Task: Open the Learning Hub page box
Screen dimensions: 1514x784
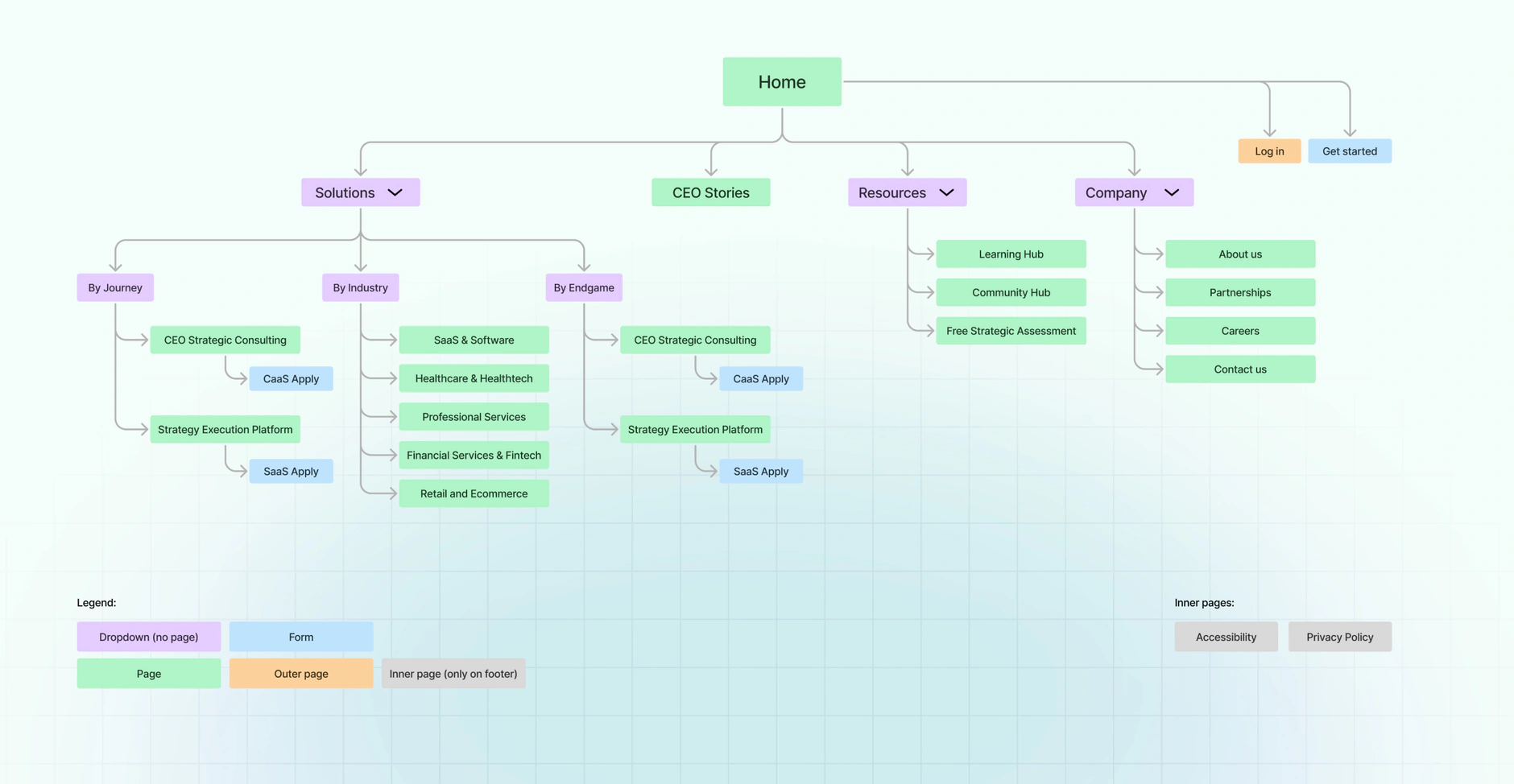Action: coord(1011,254)
